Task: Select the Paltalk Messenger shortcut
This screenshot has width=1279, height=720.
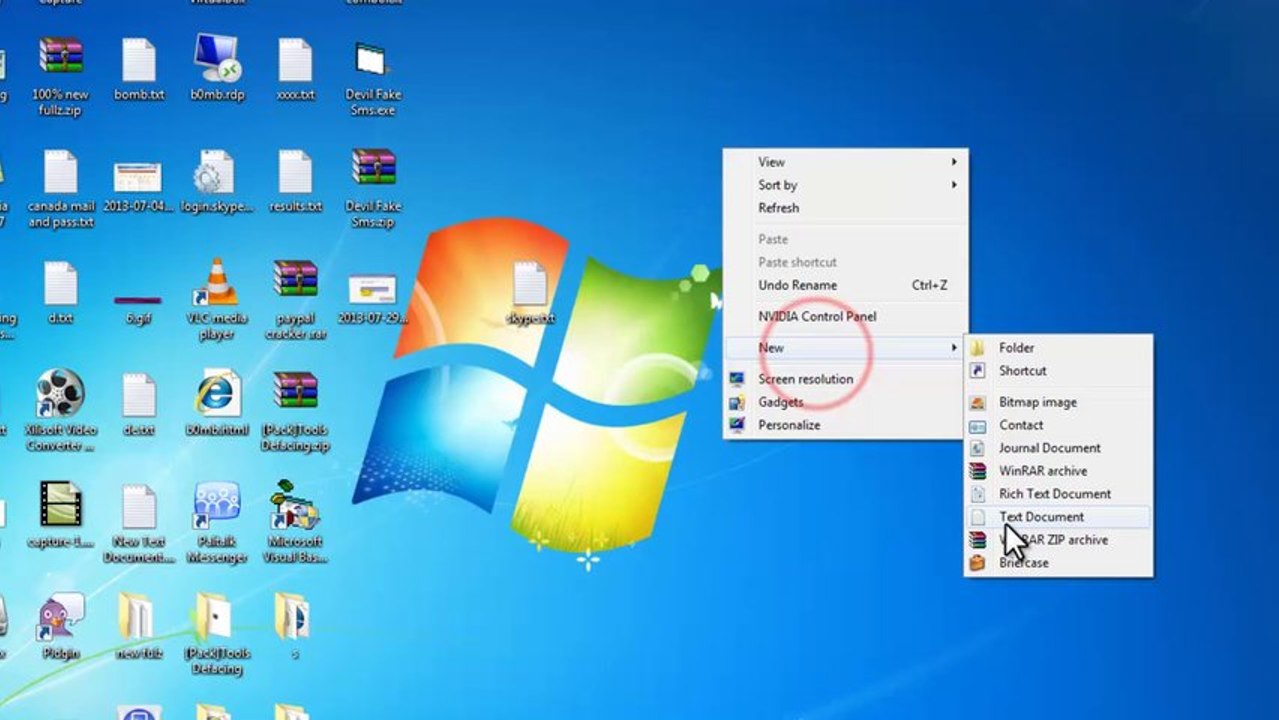Action: 217,506
